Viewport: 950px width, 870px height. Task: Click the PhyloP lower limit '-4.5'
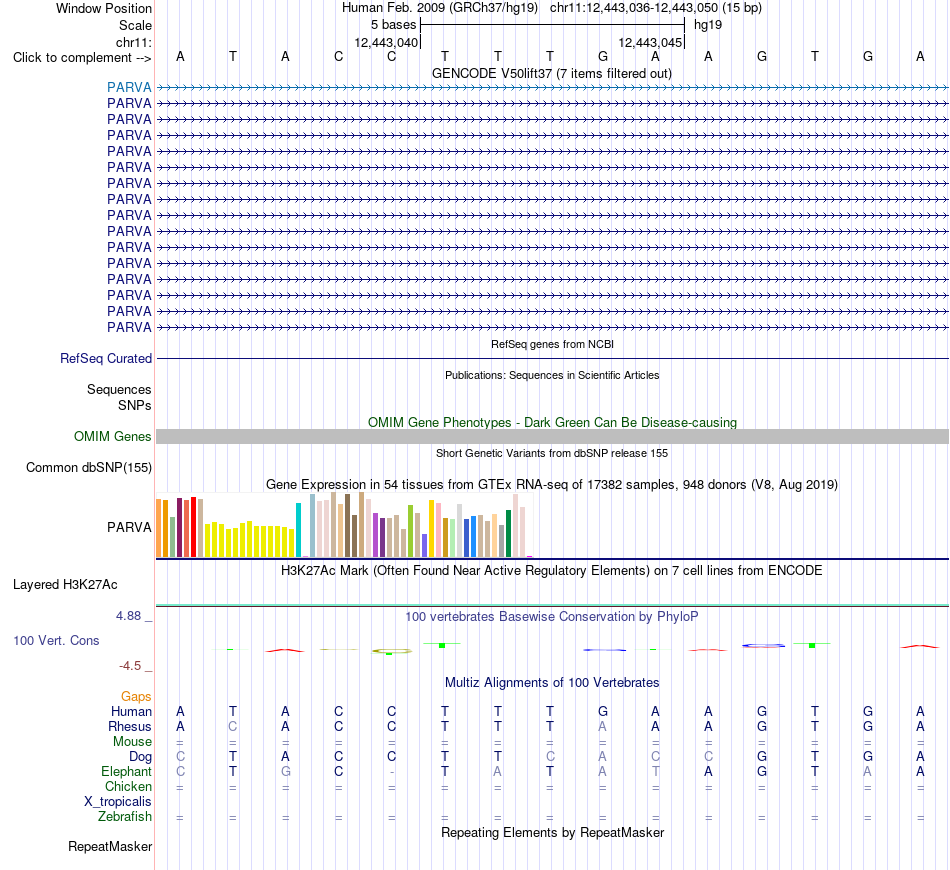pyautogui.click(x=130, y=666)
